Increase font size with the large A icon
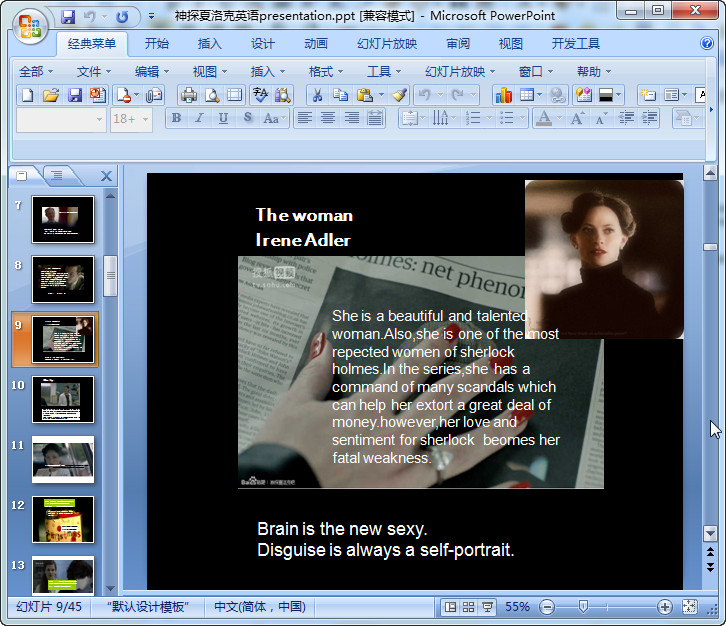The image size is (726, 626). [x=577, y=119]
